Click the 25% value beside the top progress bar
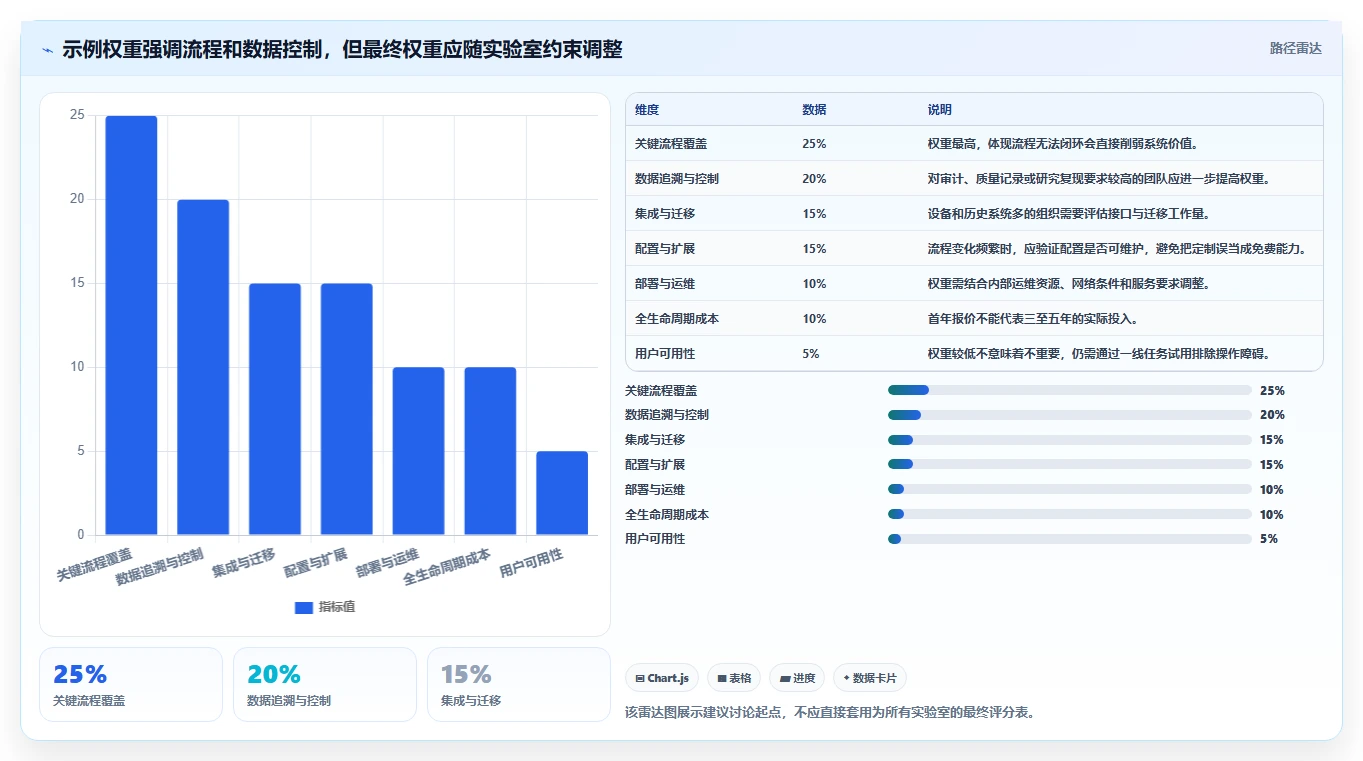The image size is (1363, 761). pos(1272,391)
